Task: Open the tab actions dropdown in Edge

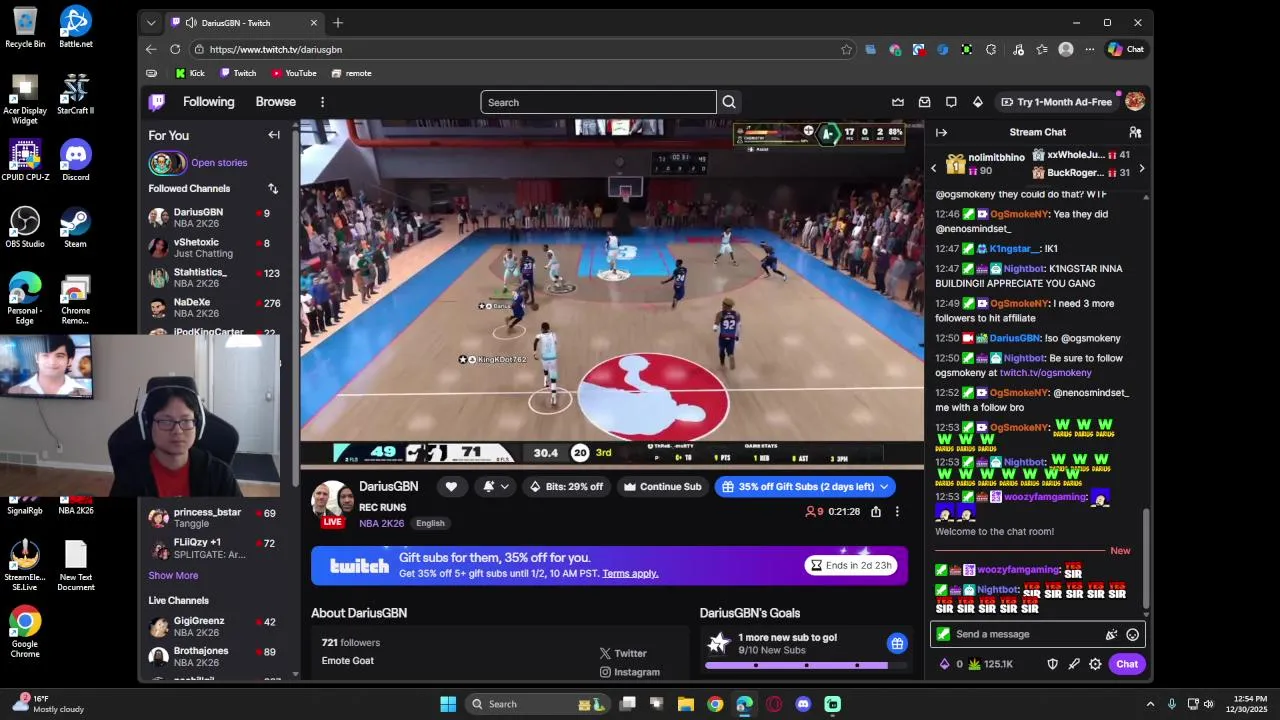Action: (x=151, y=22)
